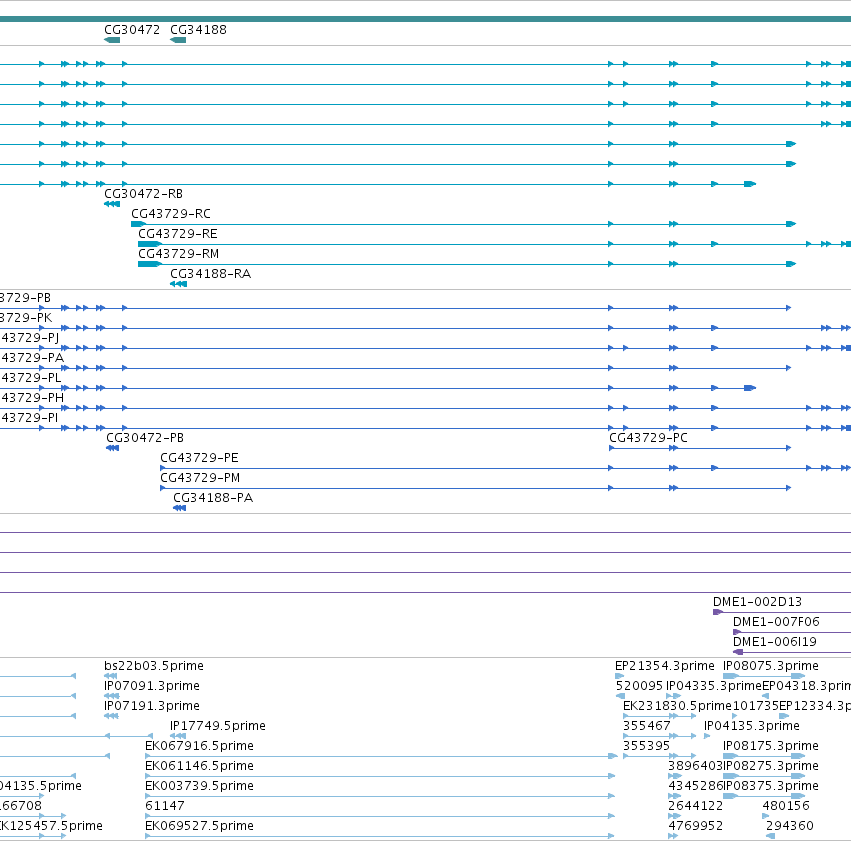Select the 43729-PL protein label
Screen dimensions: 851x841
[x=30, y=378]
